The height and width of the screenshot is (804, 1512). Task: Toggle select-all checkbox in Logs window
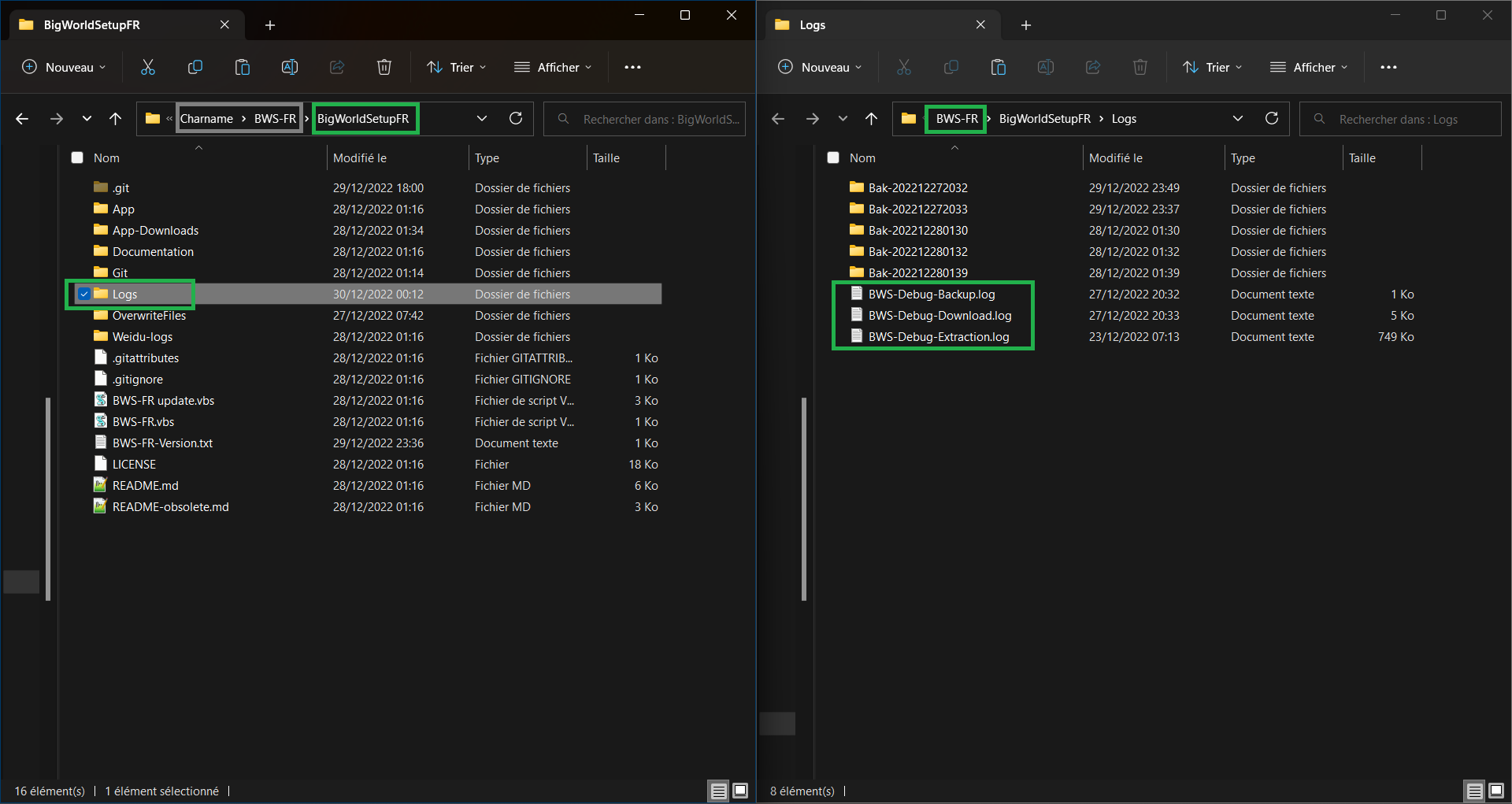click(x=833, y=157)
